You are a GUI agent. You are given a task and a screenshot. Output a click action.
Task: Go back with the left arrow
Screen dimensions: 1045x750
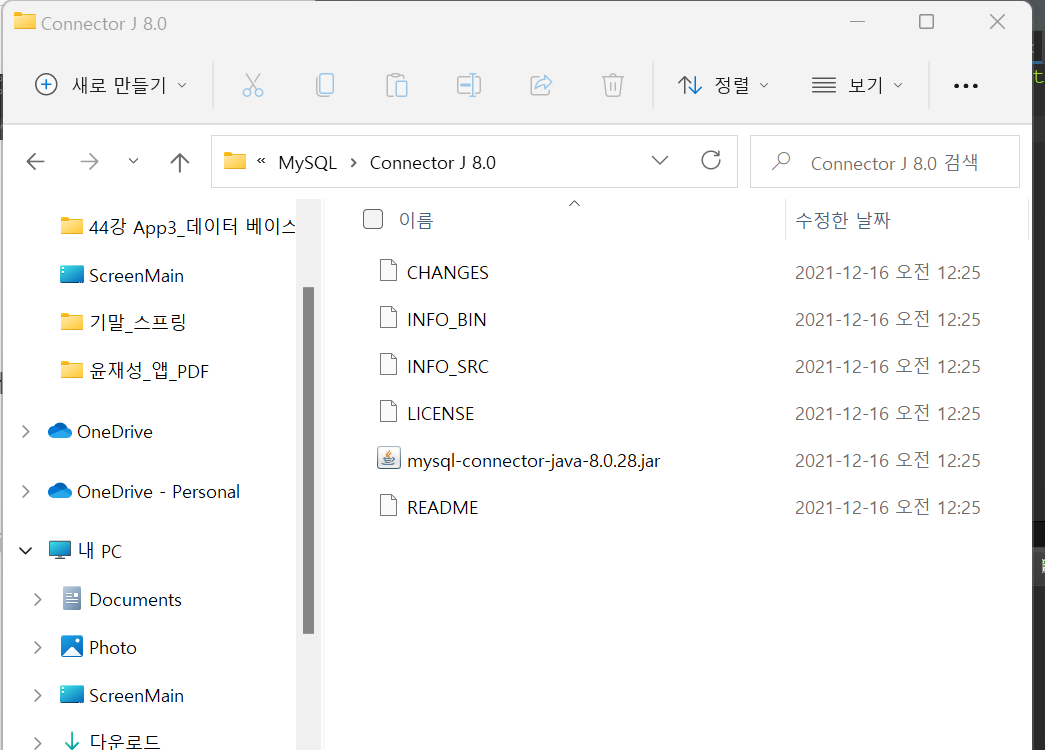coord(35,161)
